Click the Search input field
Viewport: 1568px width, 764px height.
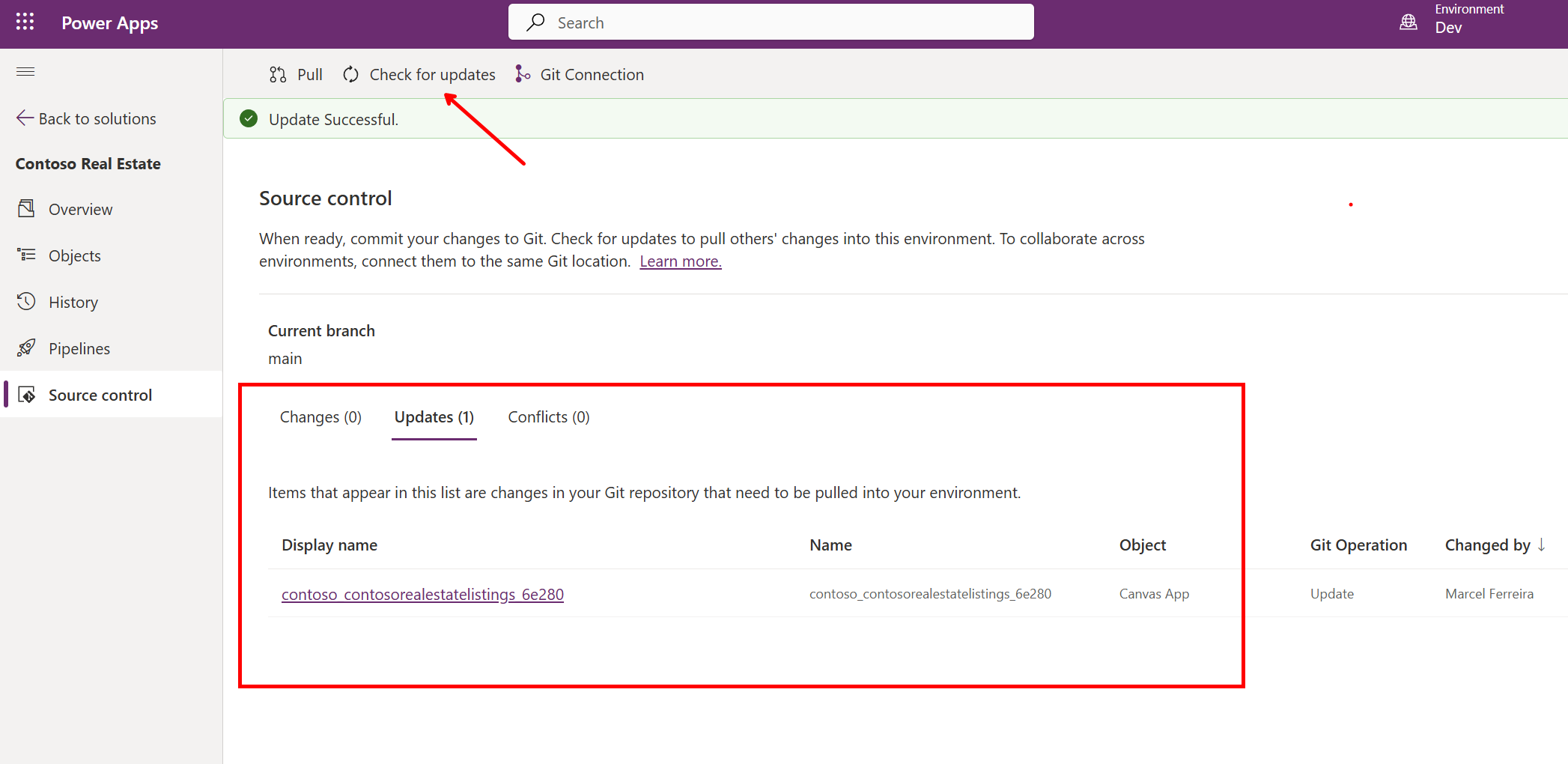point(771,22)
